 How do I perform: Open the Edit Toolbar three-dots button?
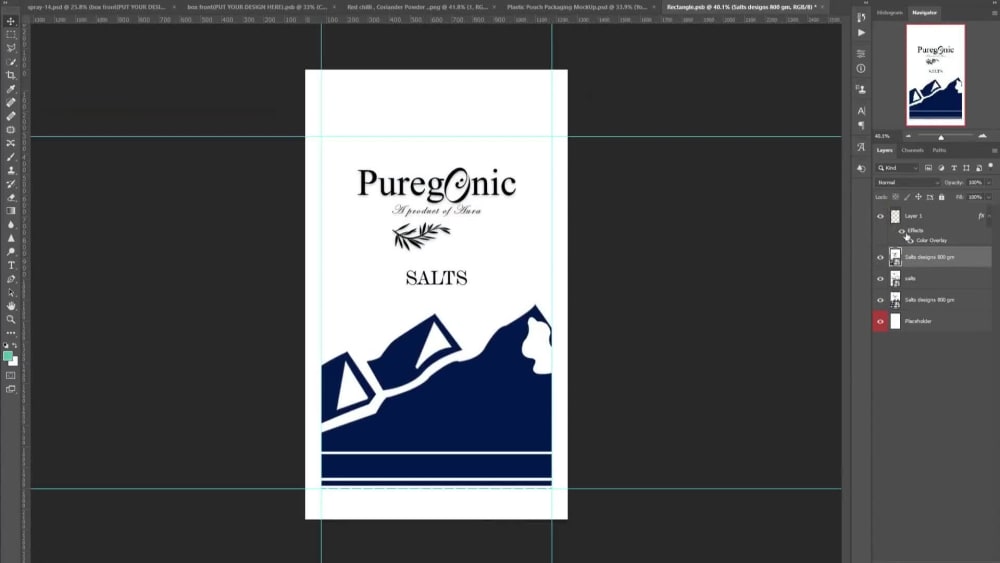tap(11, 333)
